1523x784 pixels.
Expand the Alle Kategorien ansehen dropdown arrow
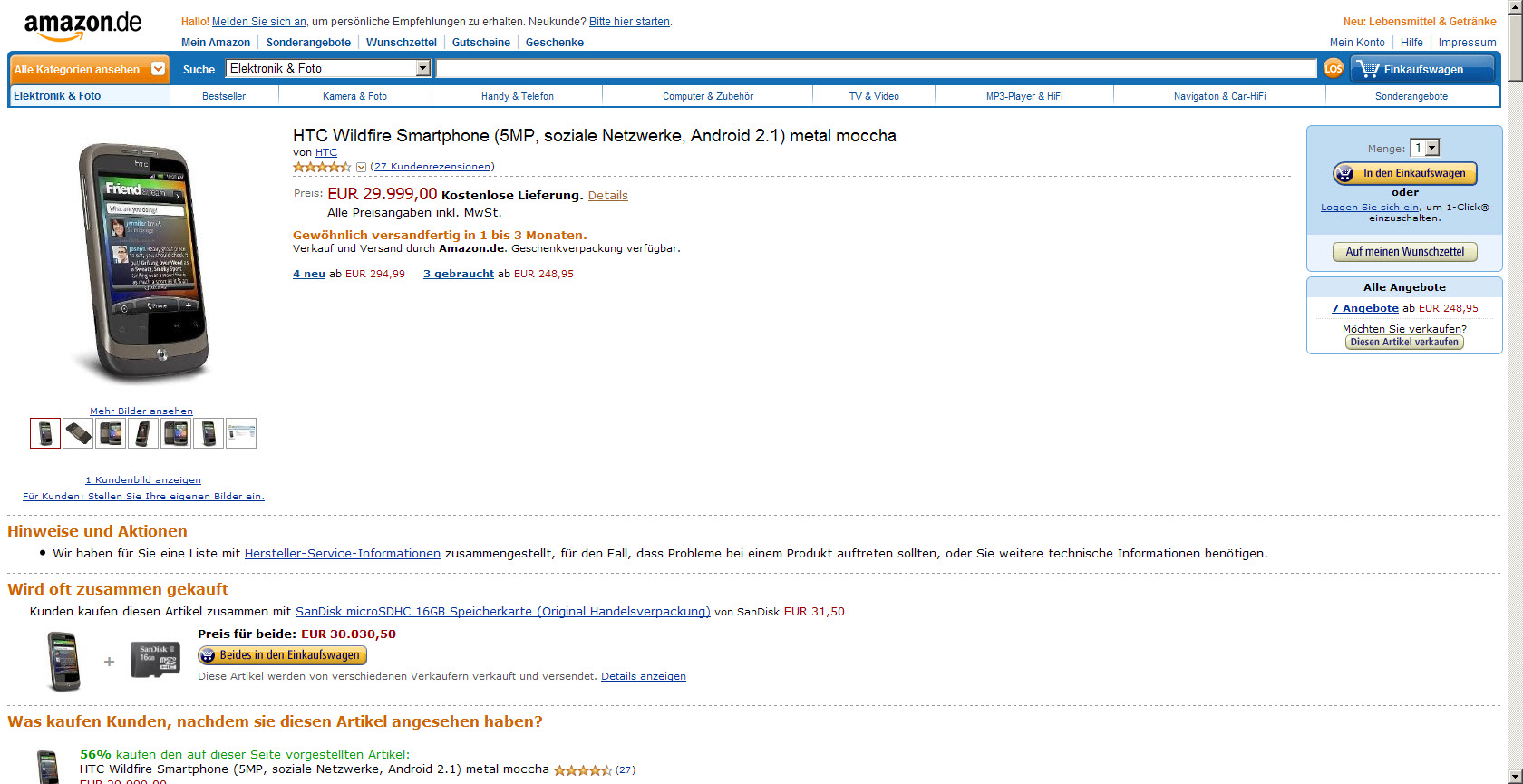158,69
